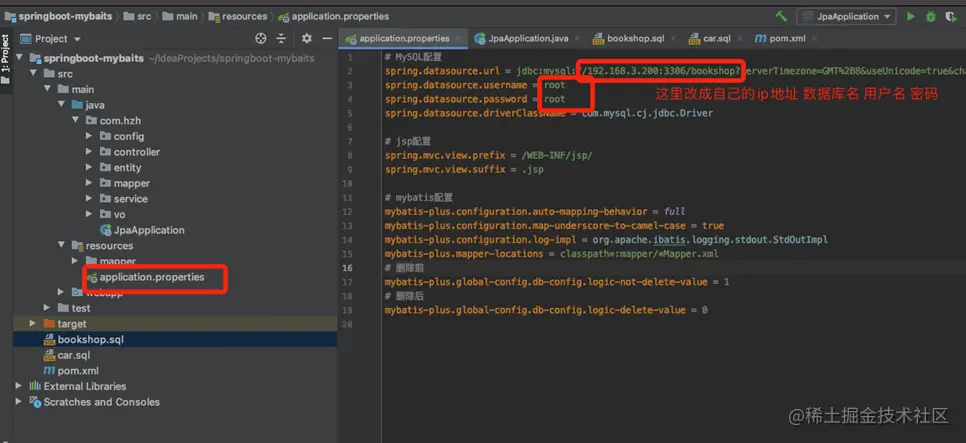Image resolution: width=966 pixels, height=443 pixels.
Task: Run with coverage shield icon
Action: coord(951,17)
